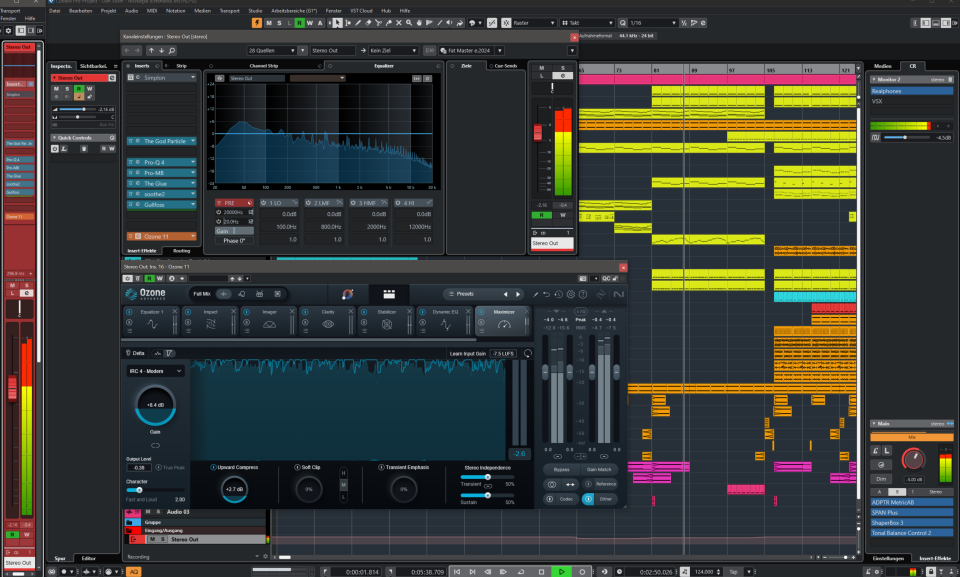Adjust the Character slider in Maximizer
Viewport: 960px width, 577px height.
tap(140, 489)
